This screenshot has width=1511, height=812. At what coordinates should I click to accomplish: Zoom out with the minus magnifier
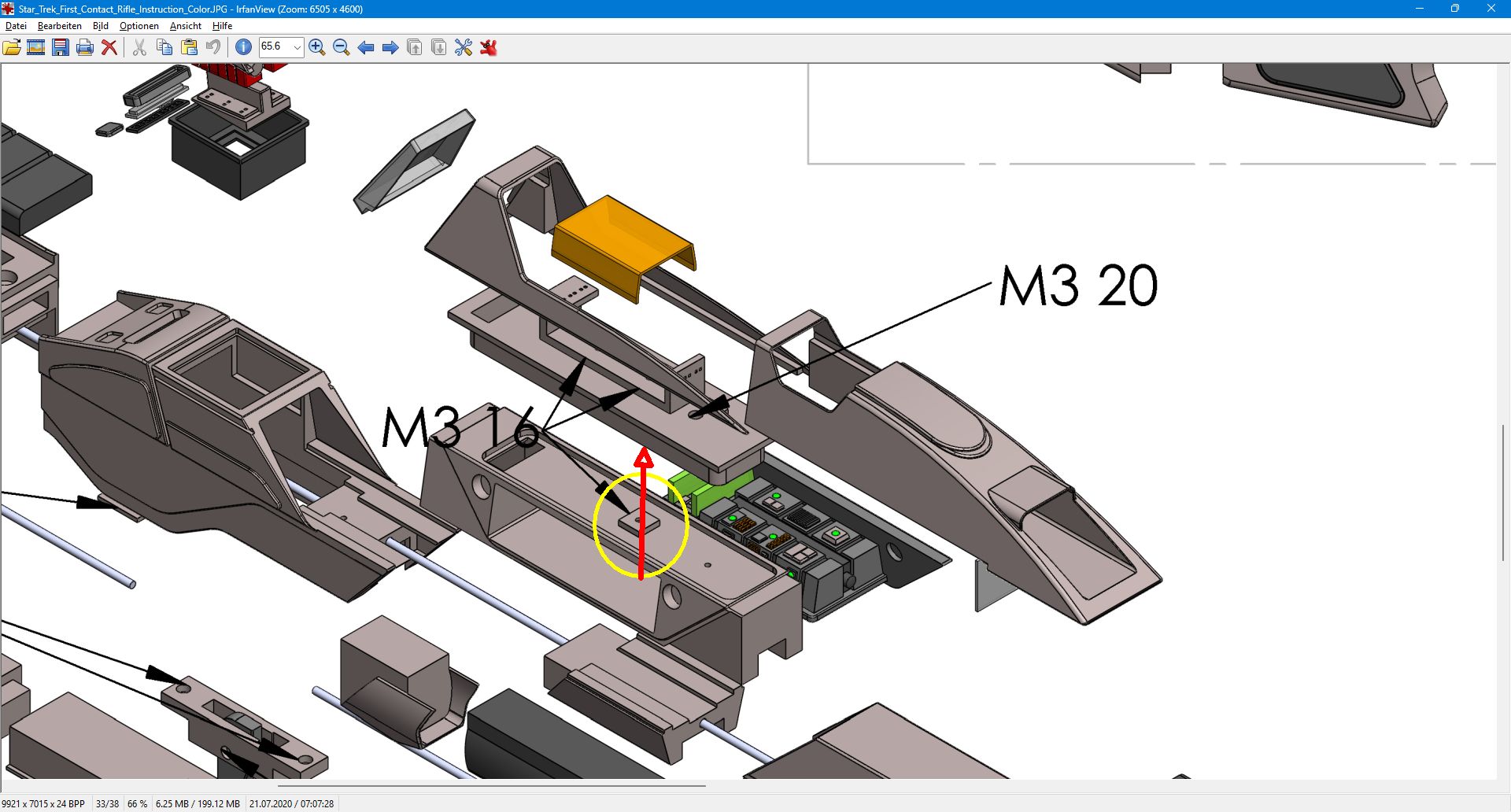[x=342, y=47]
